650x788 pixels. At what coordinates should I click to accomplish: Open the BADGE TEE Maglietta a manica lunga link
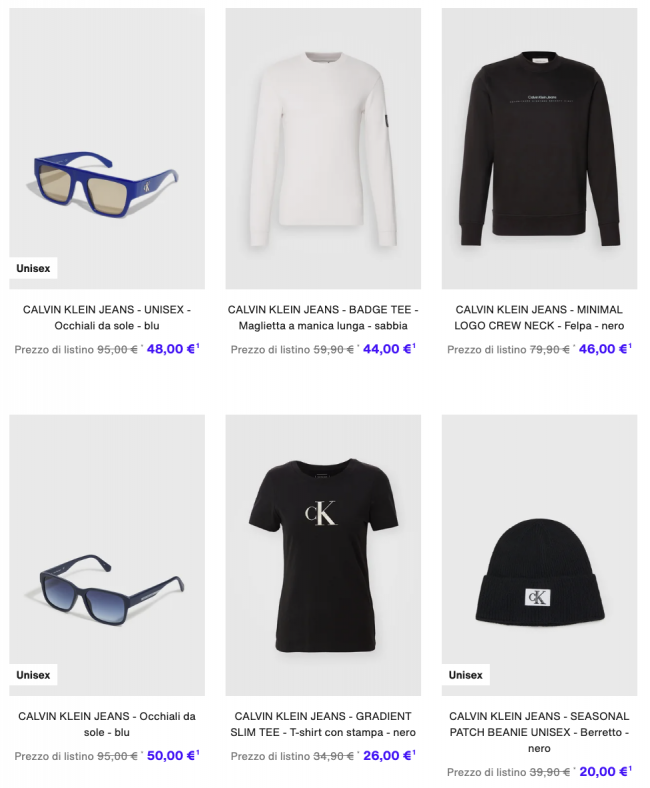[x=323, y=318]
